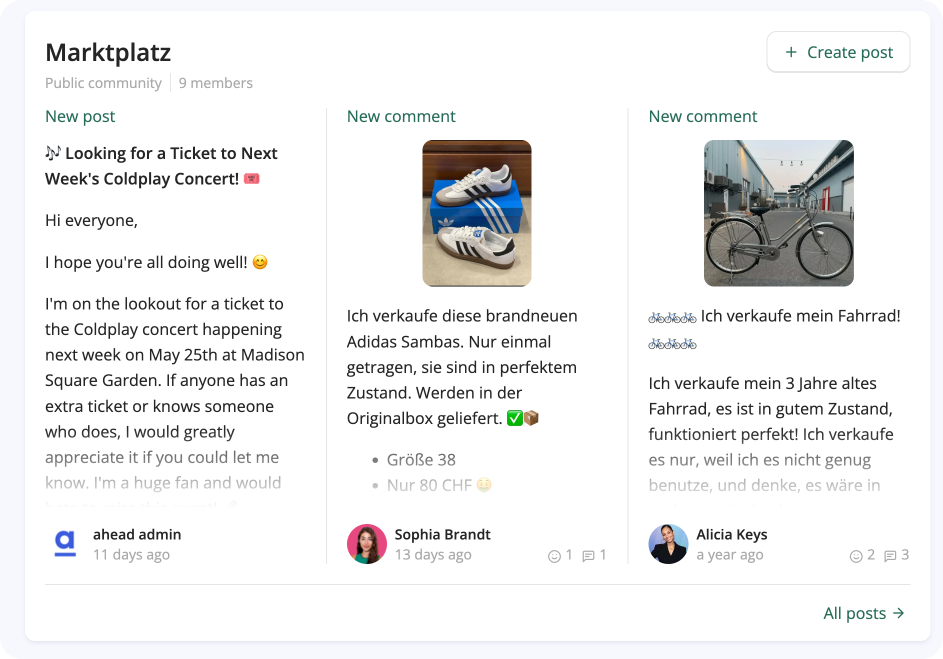The image size is (943, 659).
Task: Click the Alicia Keys author name
Action: pyautogui.click(x=732, y=535)
